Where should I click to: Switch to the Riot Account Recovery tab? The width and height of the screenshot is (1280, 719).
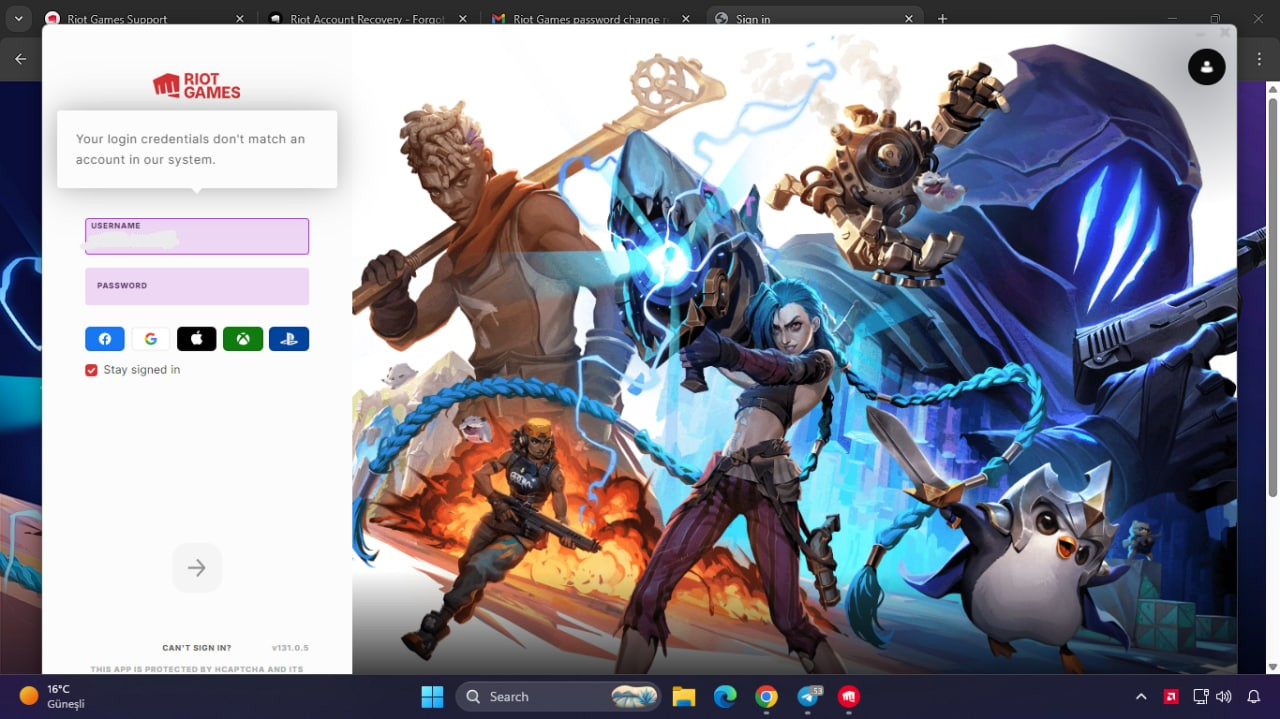click(367, 19)
